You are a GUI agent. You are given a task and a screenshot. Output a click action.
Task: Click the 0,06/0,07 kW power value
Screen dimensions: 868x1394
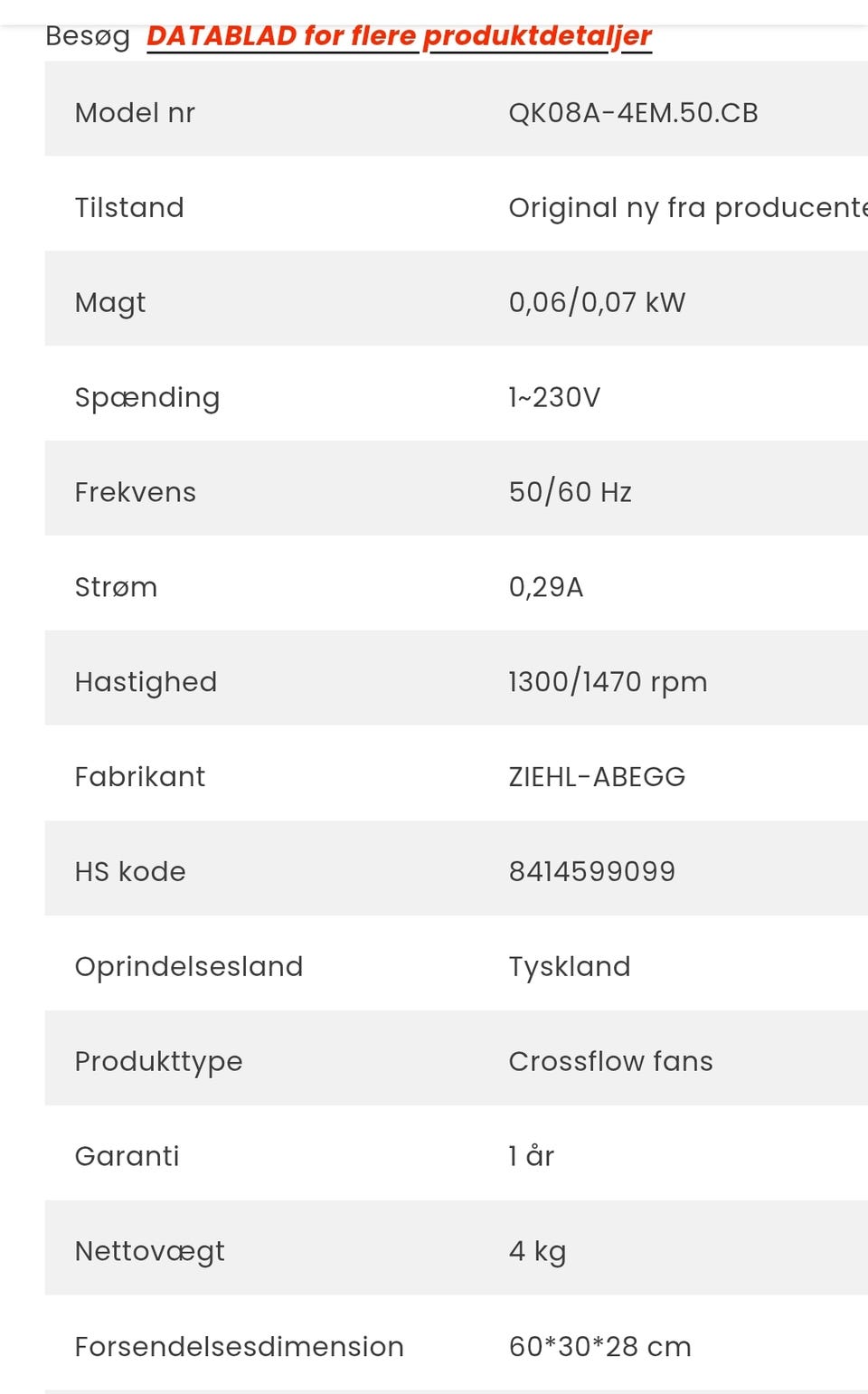point(597,302)
